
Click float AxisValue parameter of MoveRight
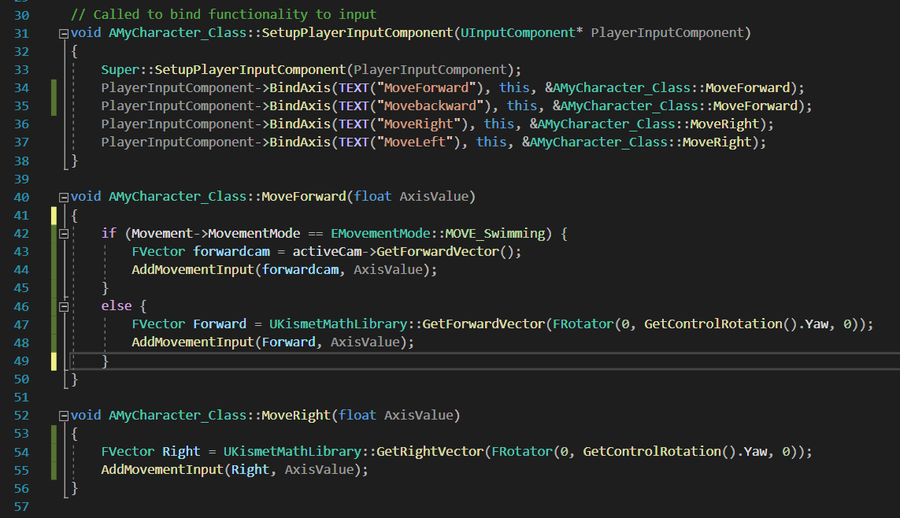(395, 415)
